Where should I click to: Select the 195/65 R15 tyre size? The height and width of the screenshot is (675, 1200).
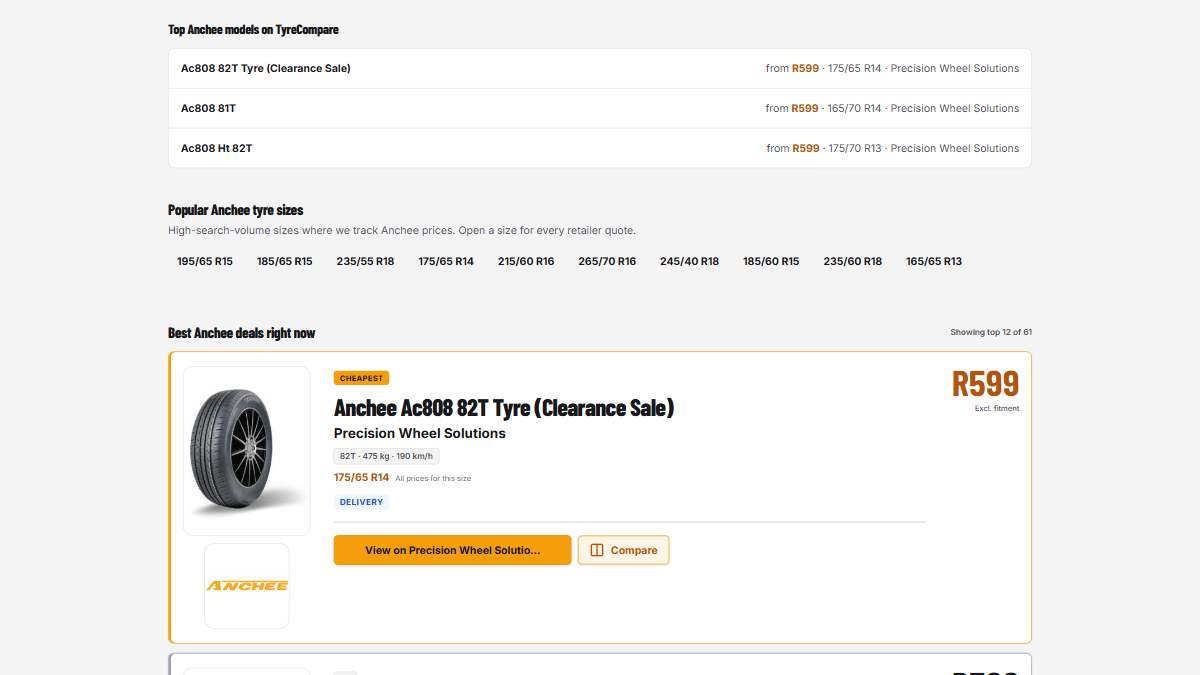[205, 261]
